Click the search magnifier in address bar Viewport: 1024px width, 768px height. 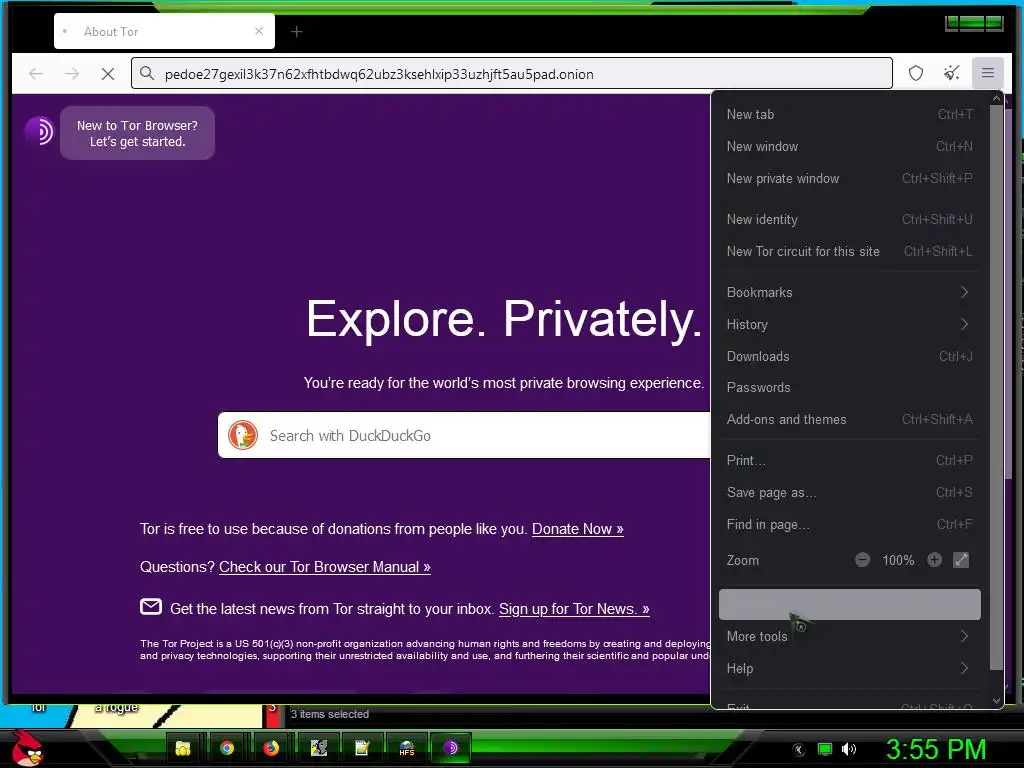pos(148,73)
